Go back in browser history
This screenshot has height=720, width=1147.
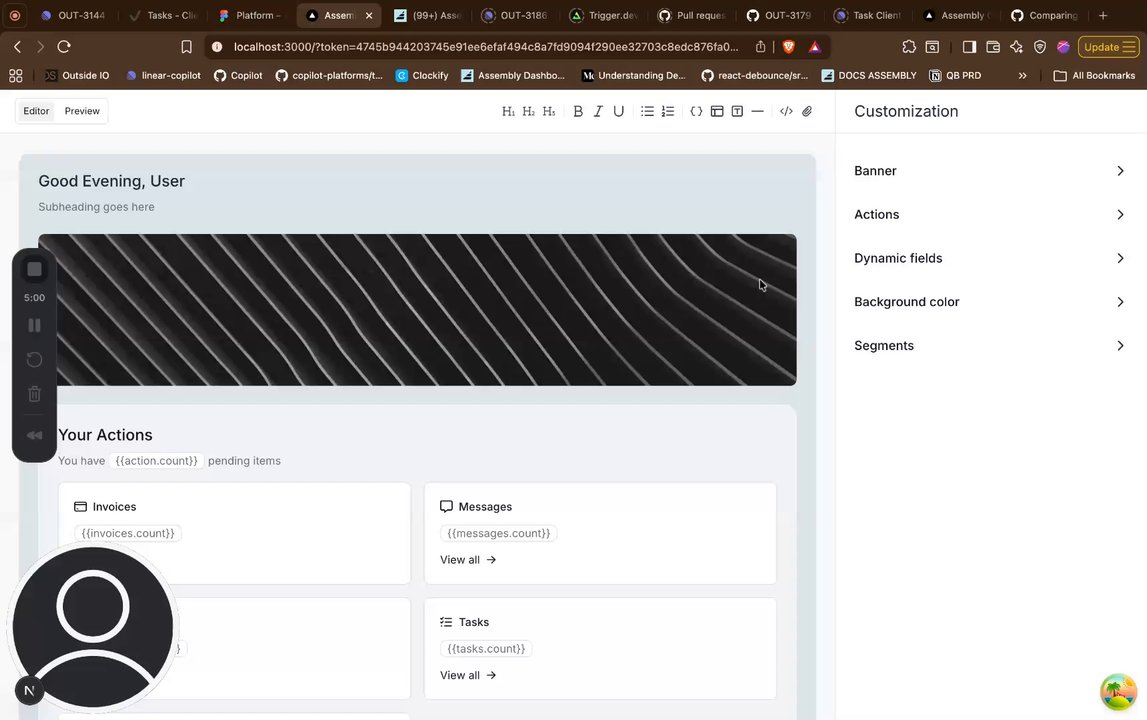(x=18, y=47)
